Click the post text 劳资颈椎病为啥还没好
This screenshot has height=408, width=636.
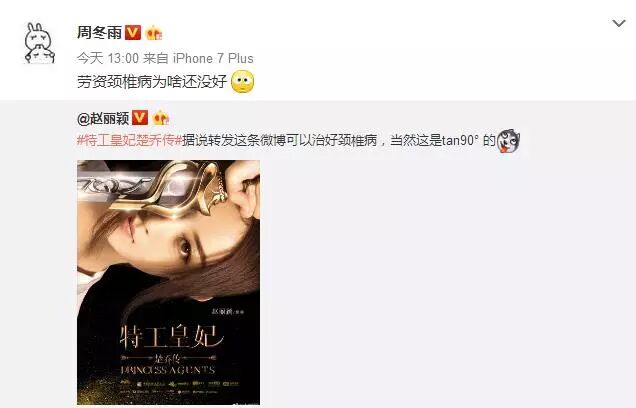pyautogui.click(x=152, y=82)
